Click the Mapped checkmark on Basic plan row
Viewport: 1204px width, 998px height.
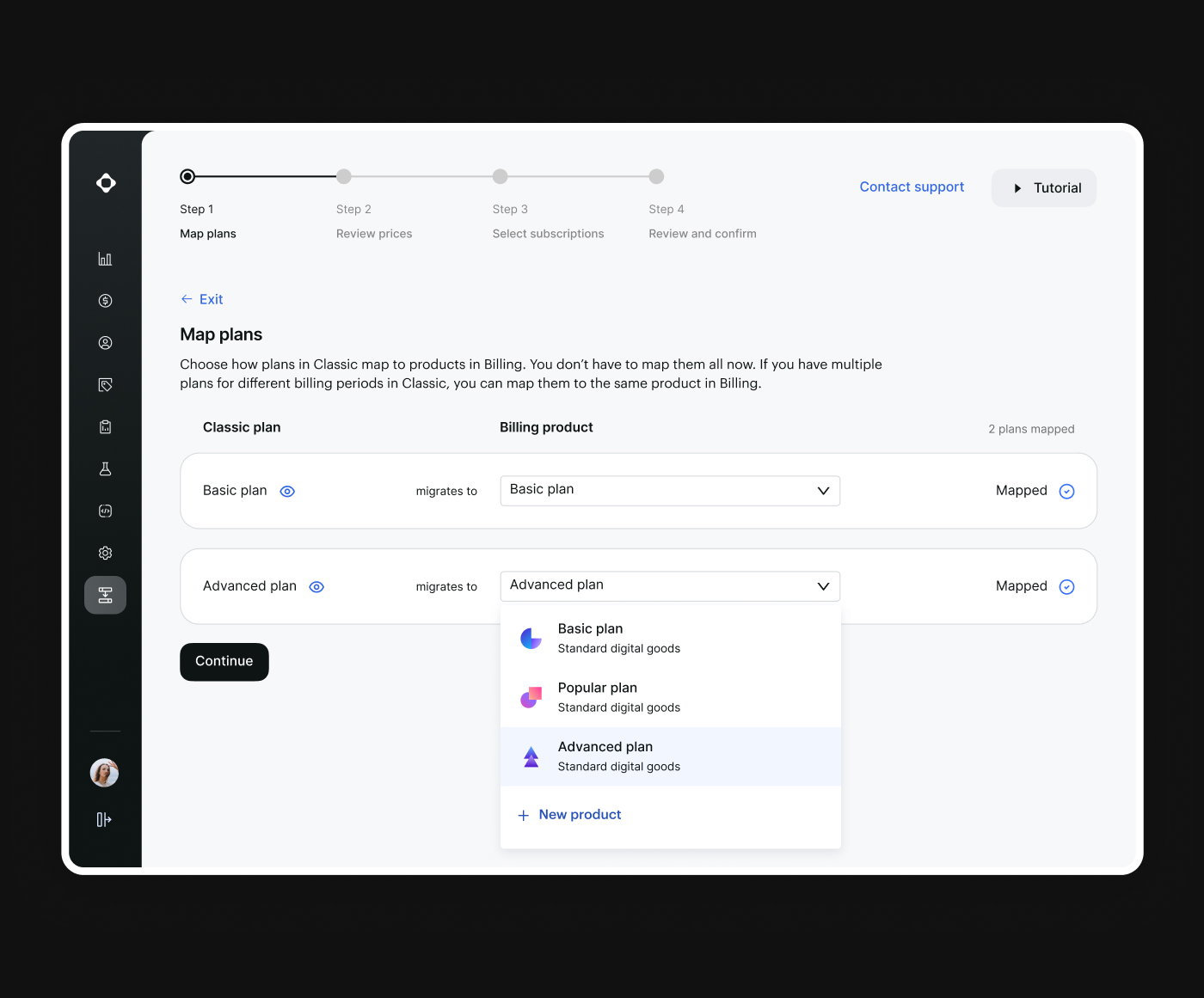coord(1066,492)
